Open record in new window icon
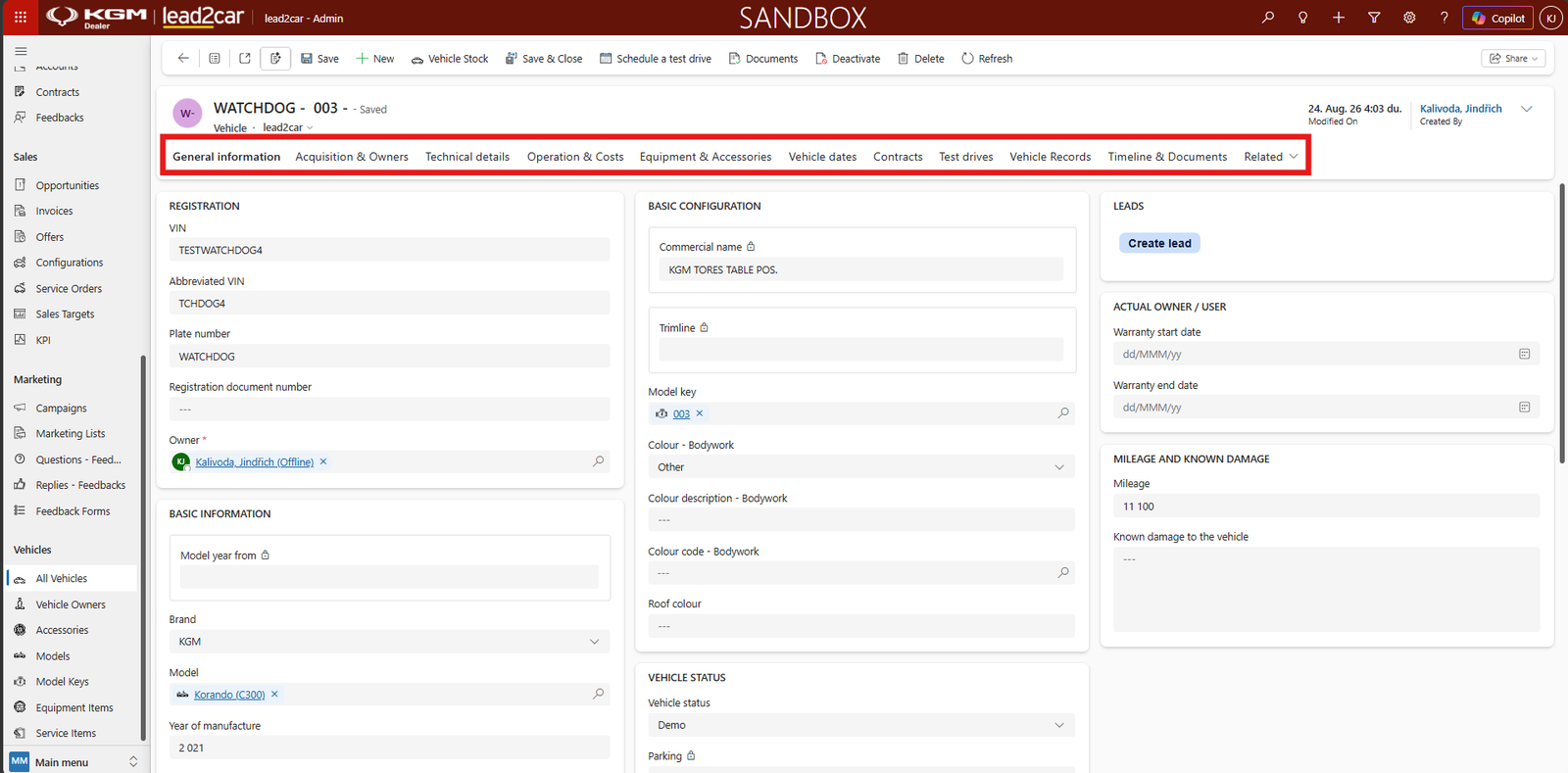 (x=245, y=59)
